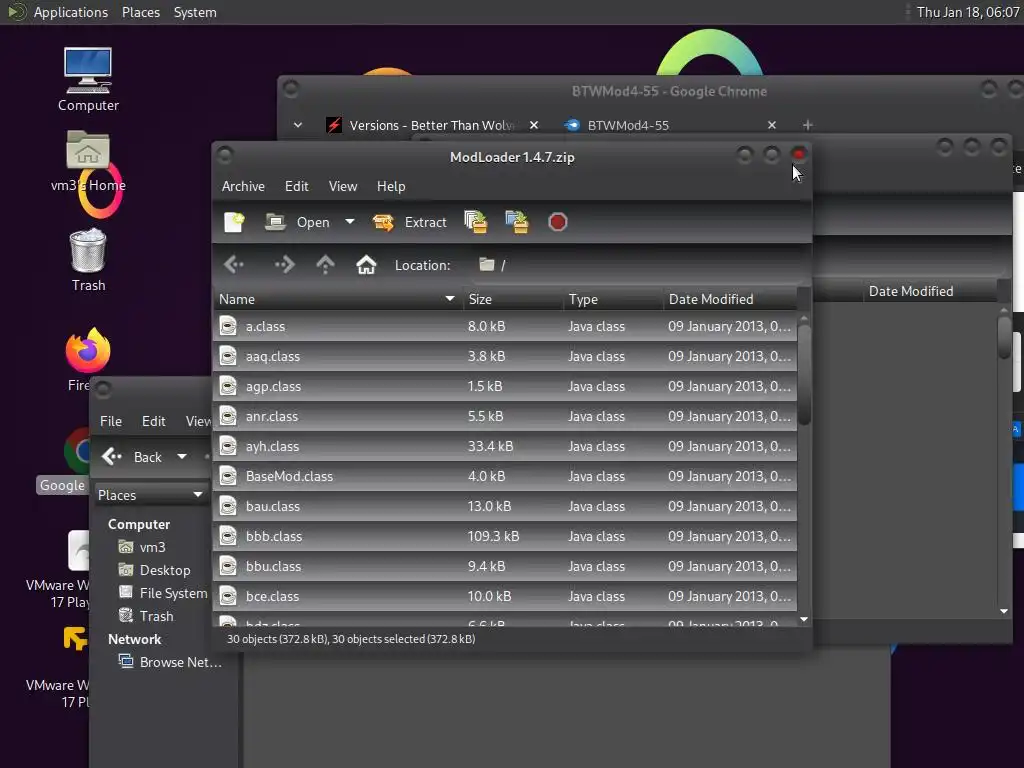Click the bbb.class file icon
Viewport: 1024px width, 768px height.
[x=227, y=536]
